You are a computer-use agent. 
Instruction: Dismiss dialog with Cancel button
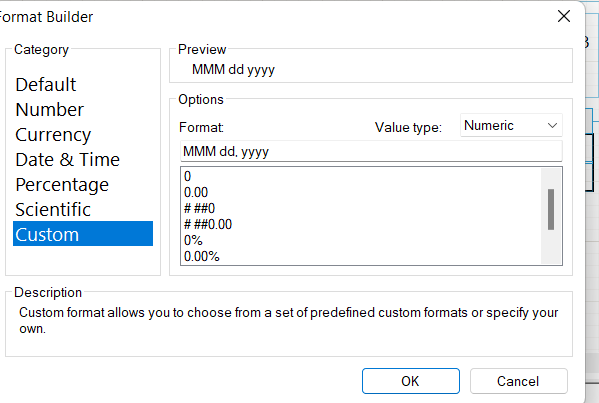pyautogui.click(x=518, y=381)
